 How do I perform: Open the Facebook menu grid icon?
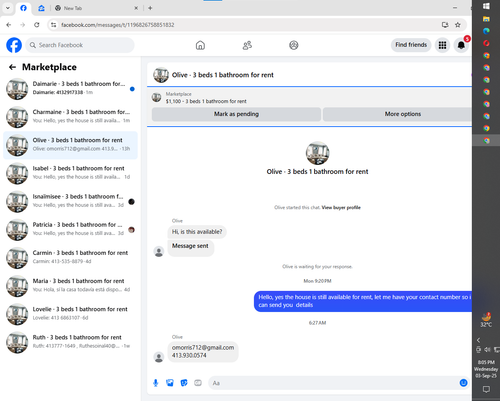pos(442,45)
